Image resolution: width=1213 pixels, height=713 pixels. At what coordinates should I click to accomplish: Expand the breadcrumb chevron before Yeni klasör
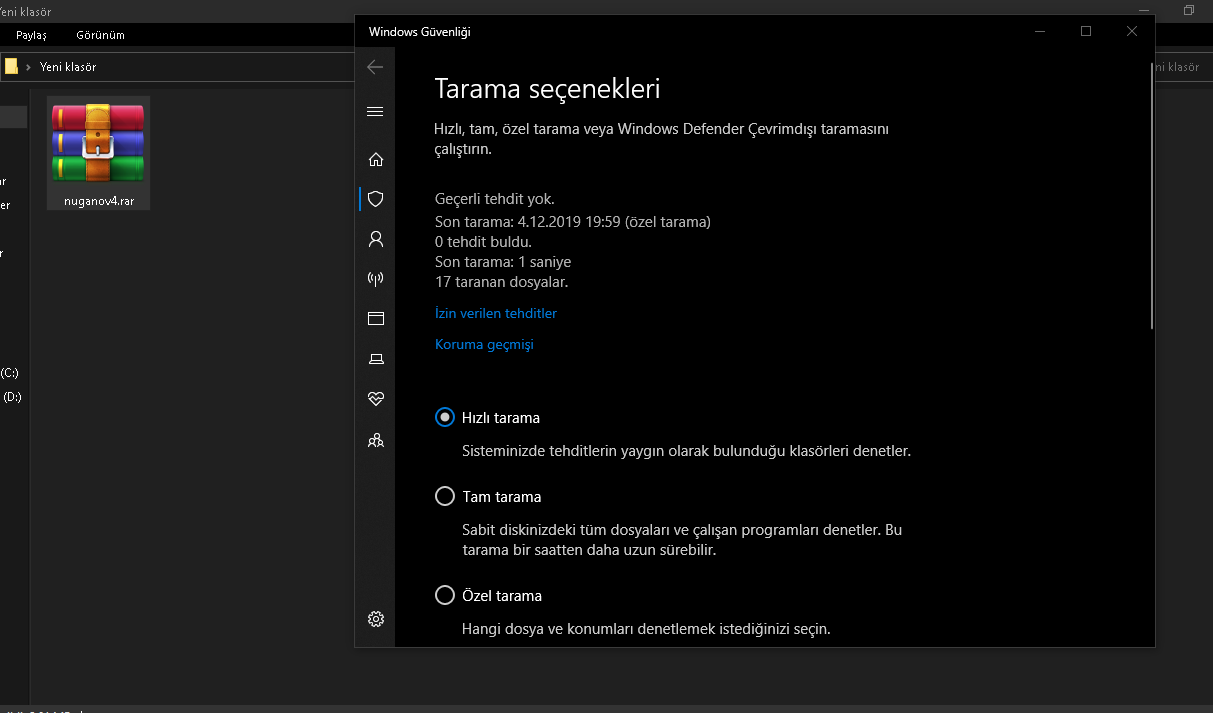tap(28, 67)
